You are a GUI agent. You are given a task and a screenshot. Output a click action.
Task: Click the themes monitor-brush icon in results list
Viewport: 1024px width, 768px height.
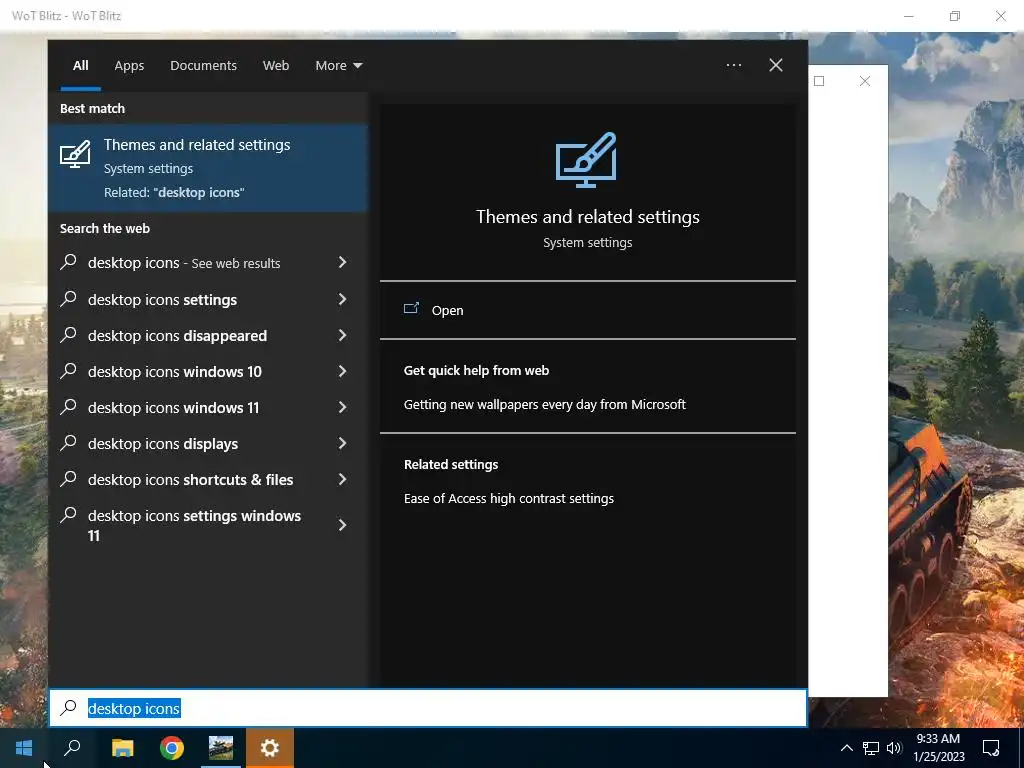pyautogui.click(x=75, y=155)
